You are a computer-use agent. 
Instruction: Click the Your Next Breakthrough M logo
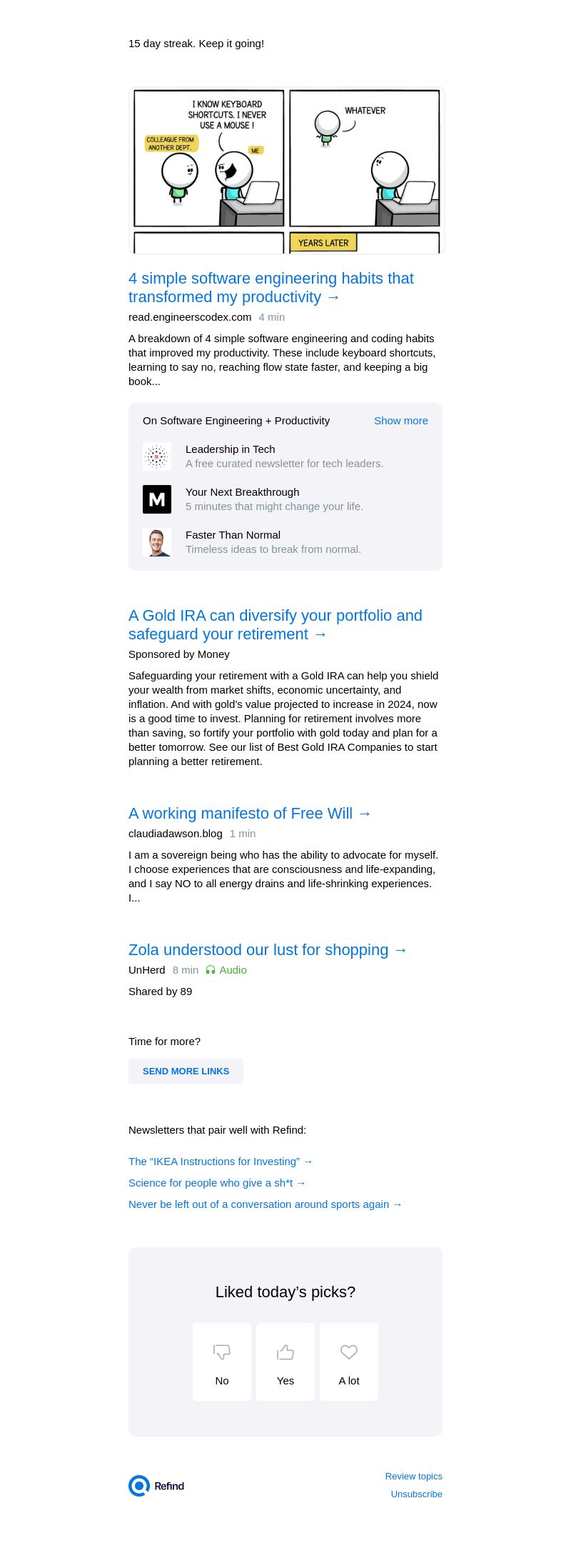(157, 499)
